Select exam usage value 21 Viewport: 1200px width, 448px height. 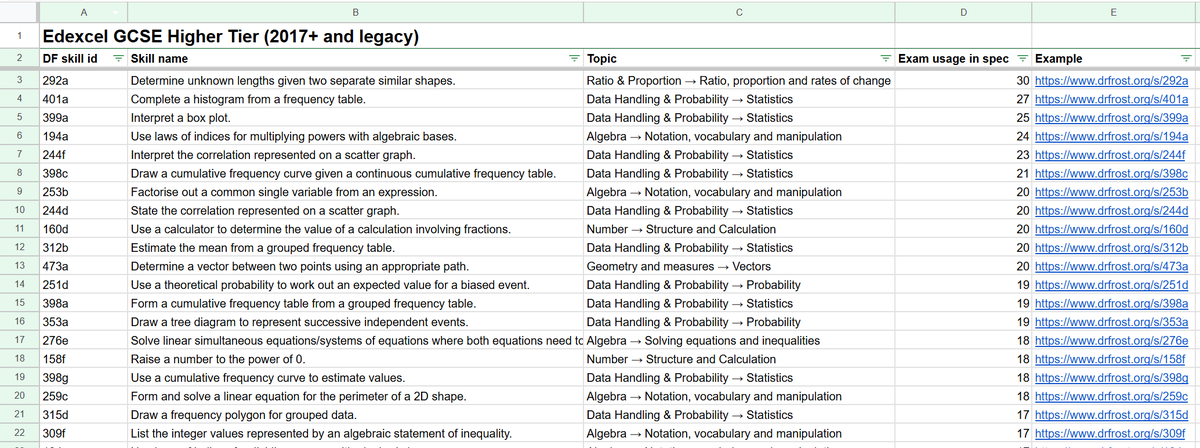(x=962, y=174)
